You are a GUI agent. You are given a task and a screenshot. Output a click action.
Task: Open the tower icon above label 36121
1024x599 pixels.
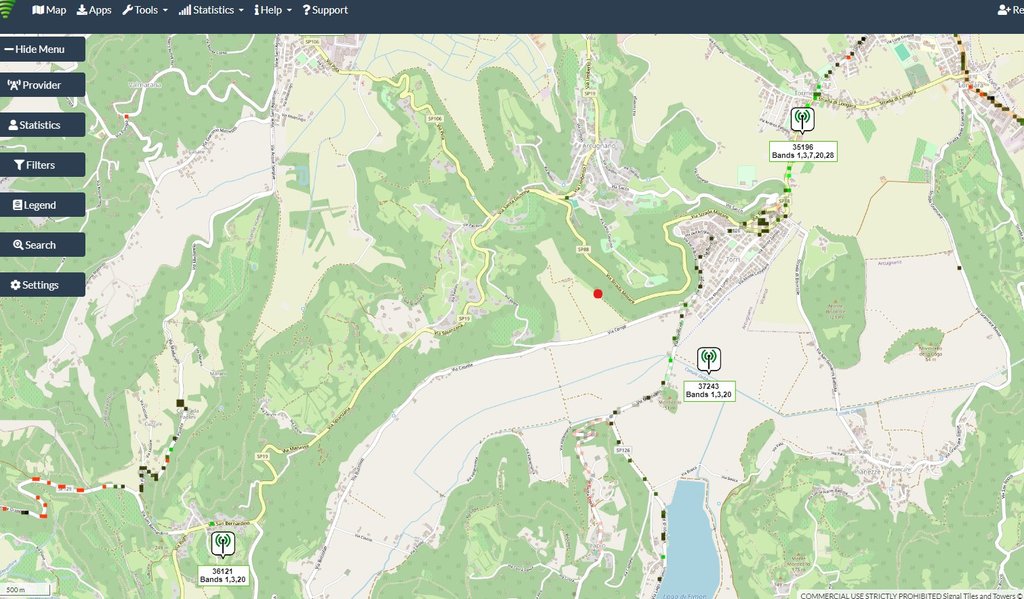tap(223, 543)
